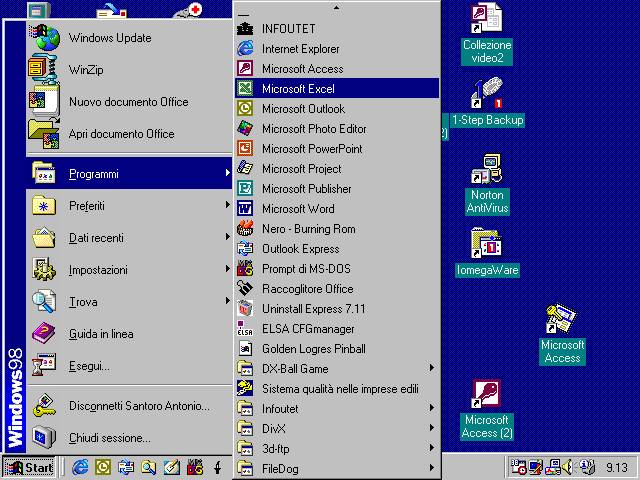
Task: Click the WinZip icon in Start menu
Action: 42,69
